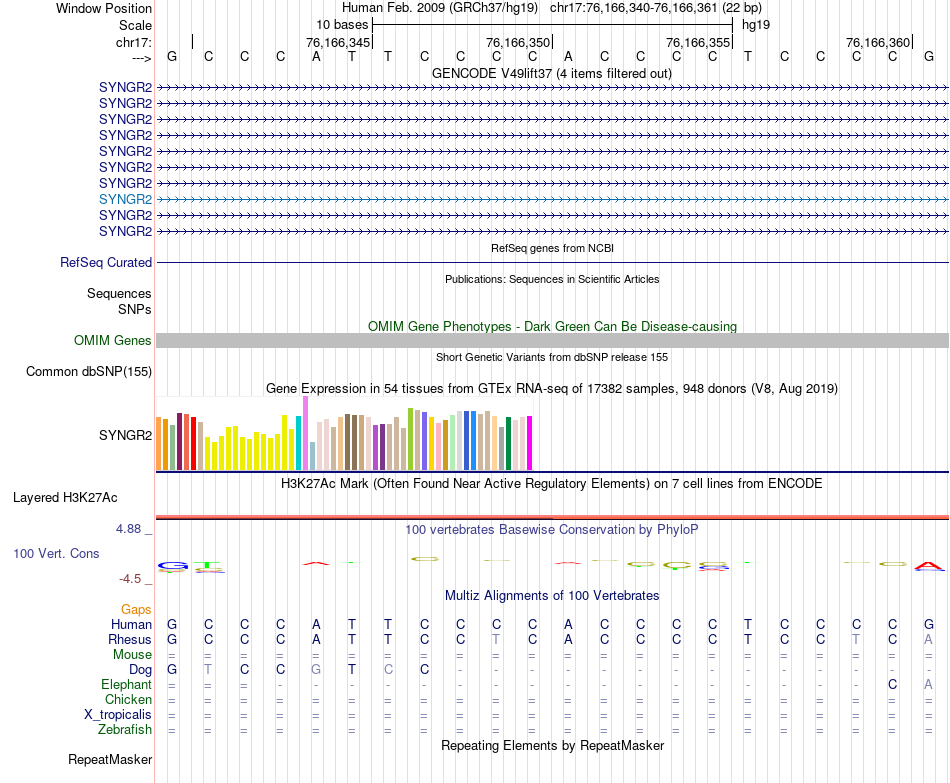Click the Human species label
The image size is (950, 783).
[x=131, y=624]
